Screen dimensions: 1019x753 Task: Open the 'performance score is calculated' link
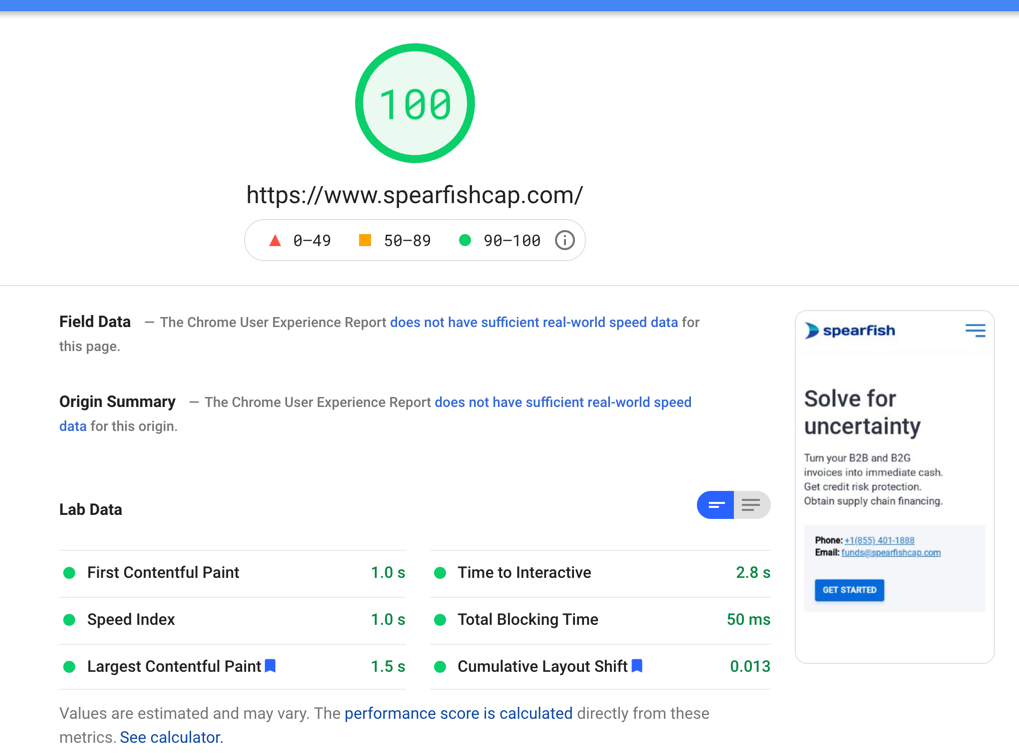tap(458, 713)
